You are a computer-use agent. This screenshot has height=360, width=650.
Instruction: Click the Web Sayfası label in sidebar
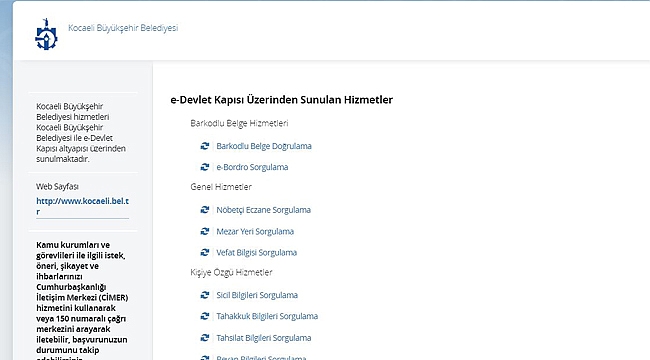57,187
